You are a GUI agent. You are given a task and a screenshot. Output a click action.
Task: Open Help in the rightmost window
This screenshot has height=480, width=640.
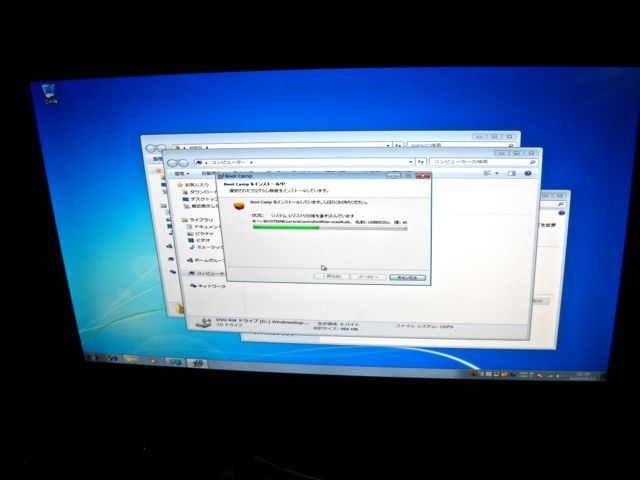pyautogui.click(x=562, y=213)
